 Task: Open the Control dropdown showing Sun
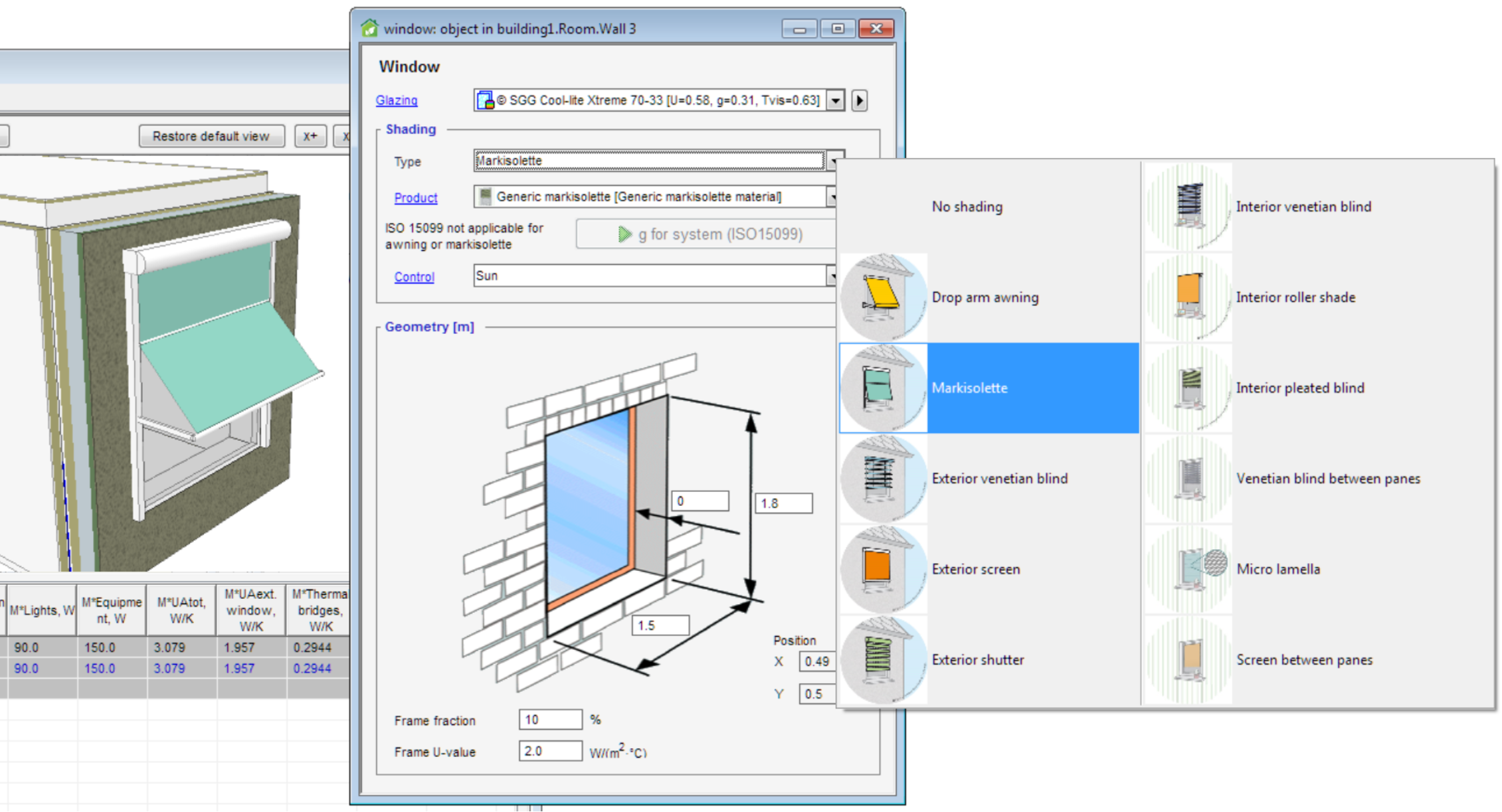pyautogui.click(x=832, y=276)
